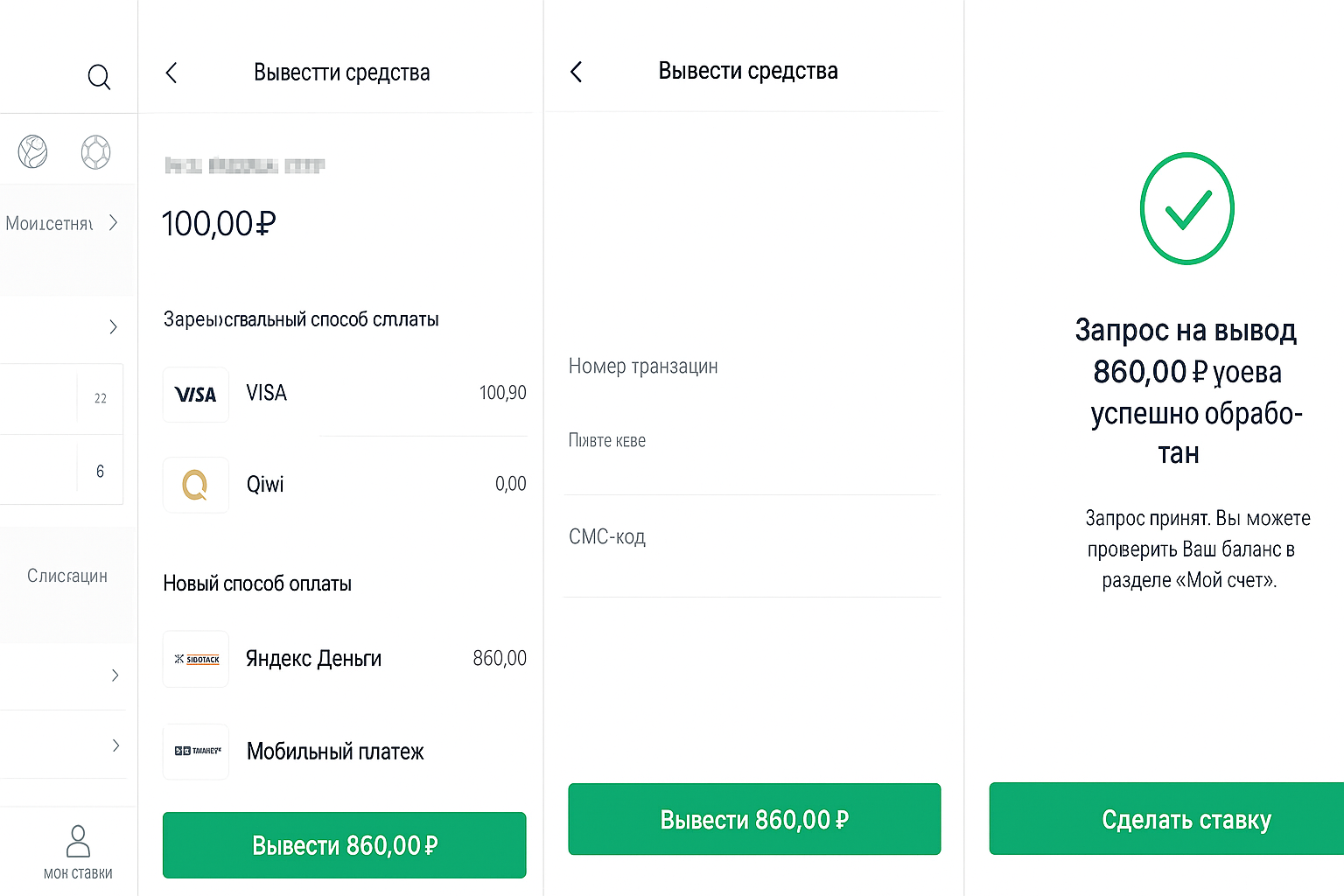Screen dimensions: 1344x896
Task: Open search with the magnifier icon
Action: tap(99, 77)
